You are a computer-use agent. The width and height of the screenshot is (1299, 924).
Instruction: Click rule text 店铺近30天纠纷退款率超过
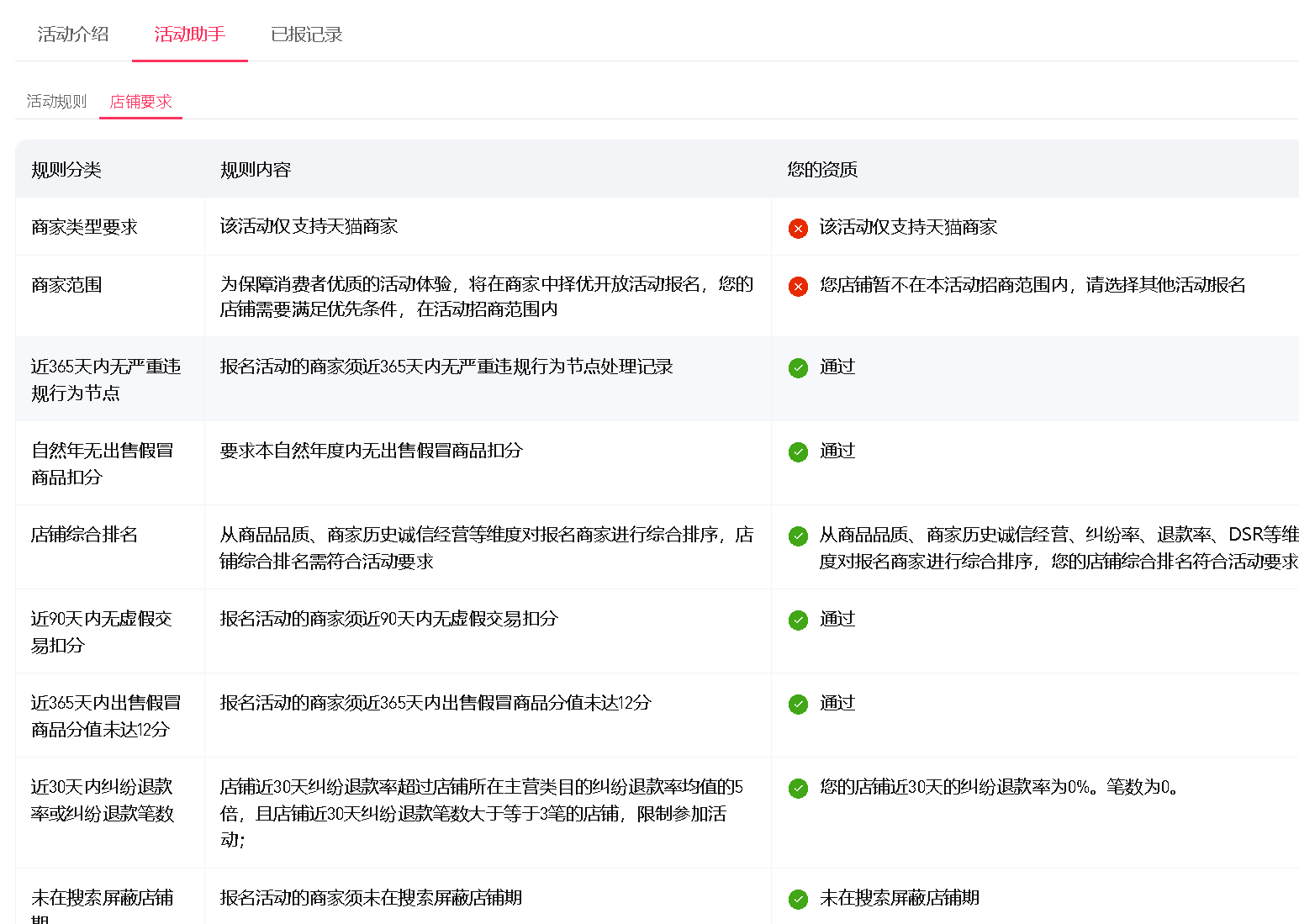(x=481, y=813)
